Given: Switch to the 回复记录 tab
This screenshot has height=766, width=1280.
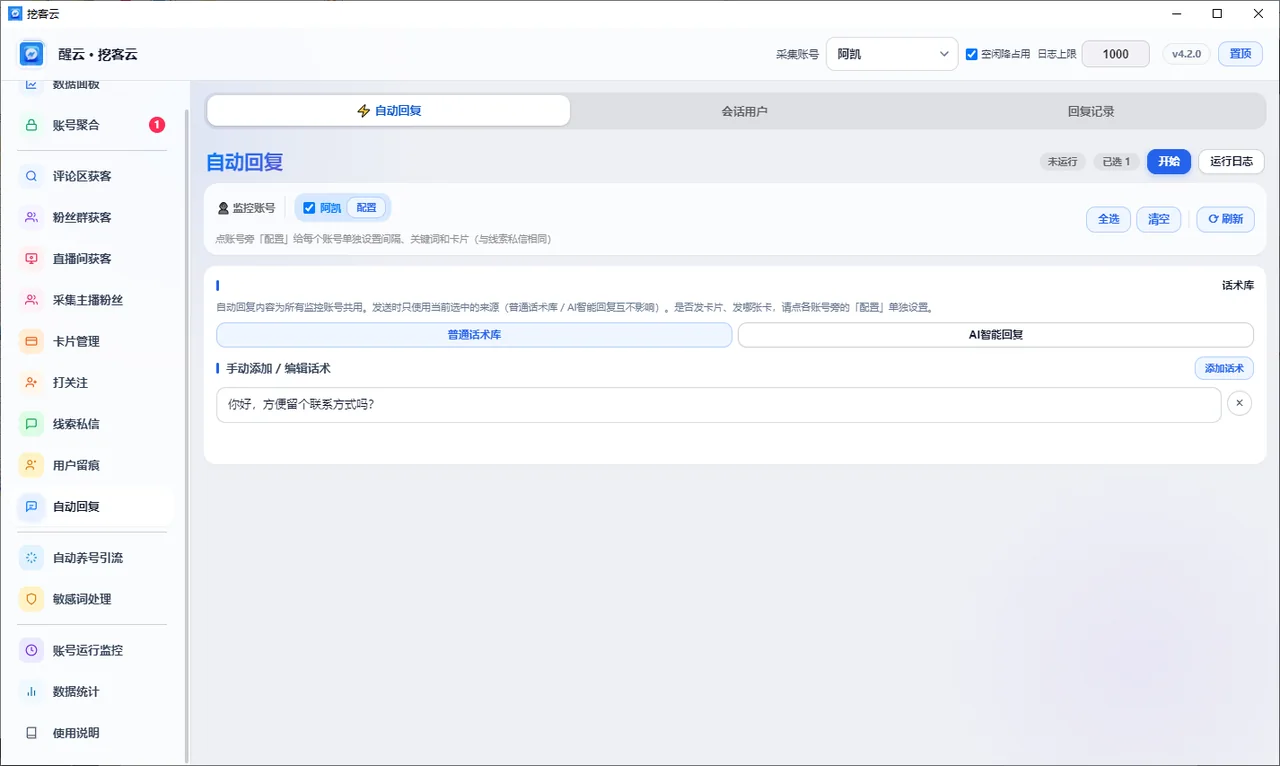Looking at the screenshot, I should pos(1091,111).
